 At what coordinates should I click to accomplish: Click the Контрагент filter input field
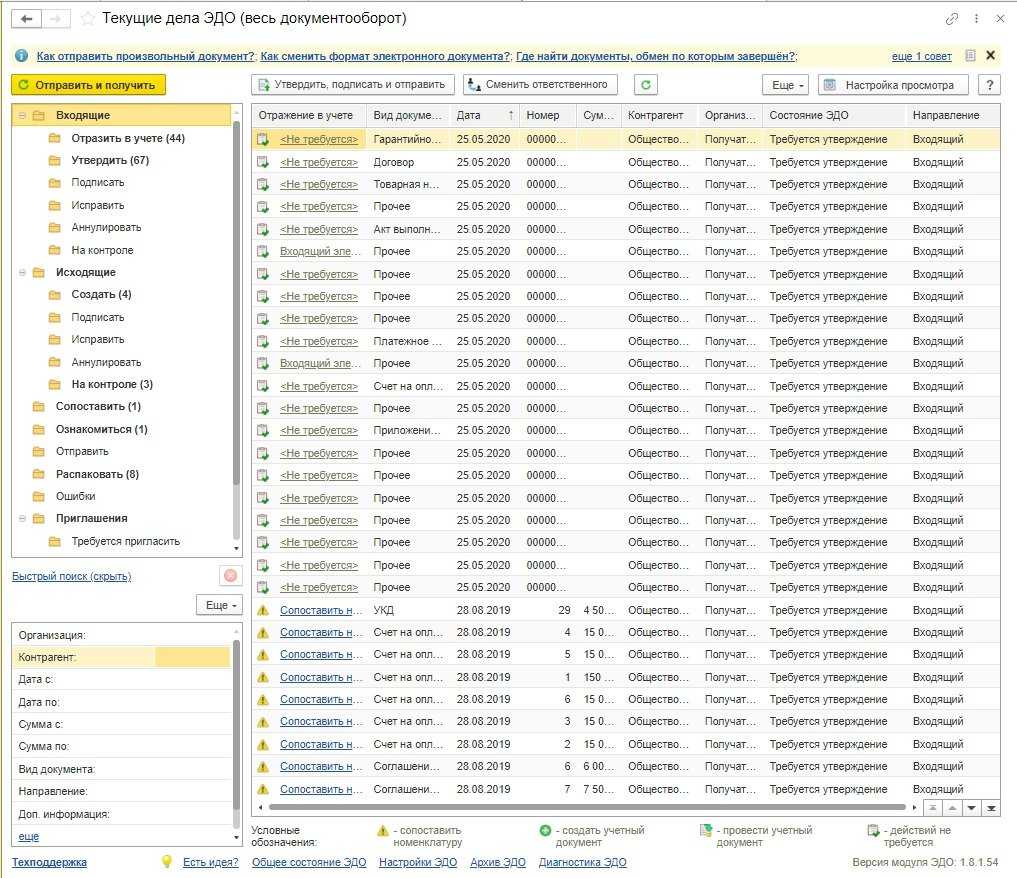(192, 657)
